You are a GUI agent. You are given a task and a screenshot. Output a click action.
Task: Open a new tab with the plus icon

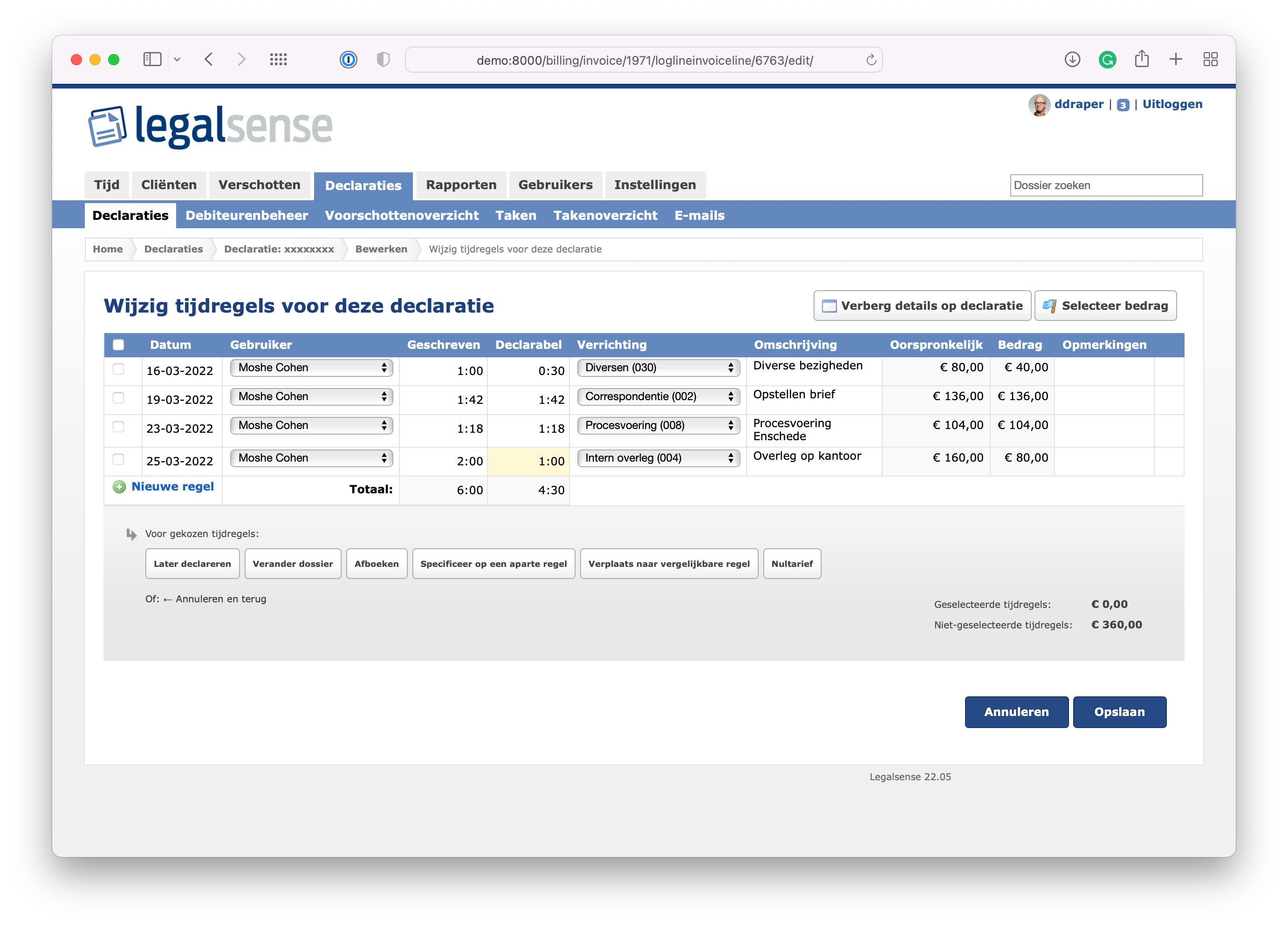[x=1176, y=60]
